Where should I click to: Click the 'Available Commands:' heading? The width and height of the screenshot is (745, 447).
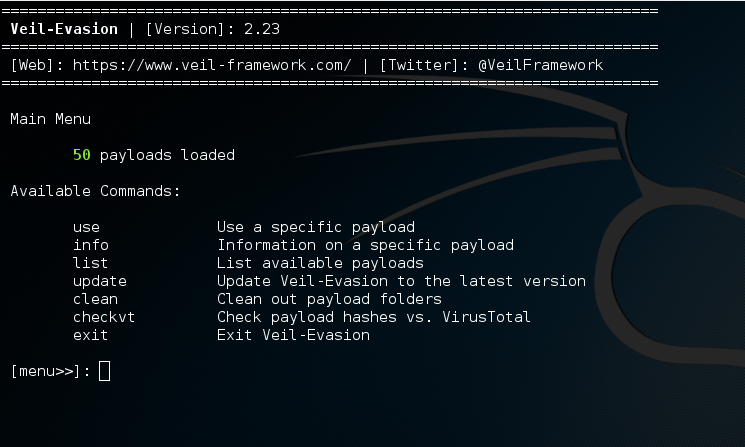[96, 191]
